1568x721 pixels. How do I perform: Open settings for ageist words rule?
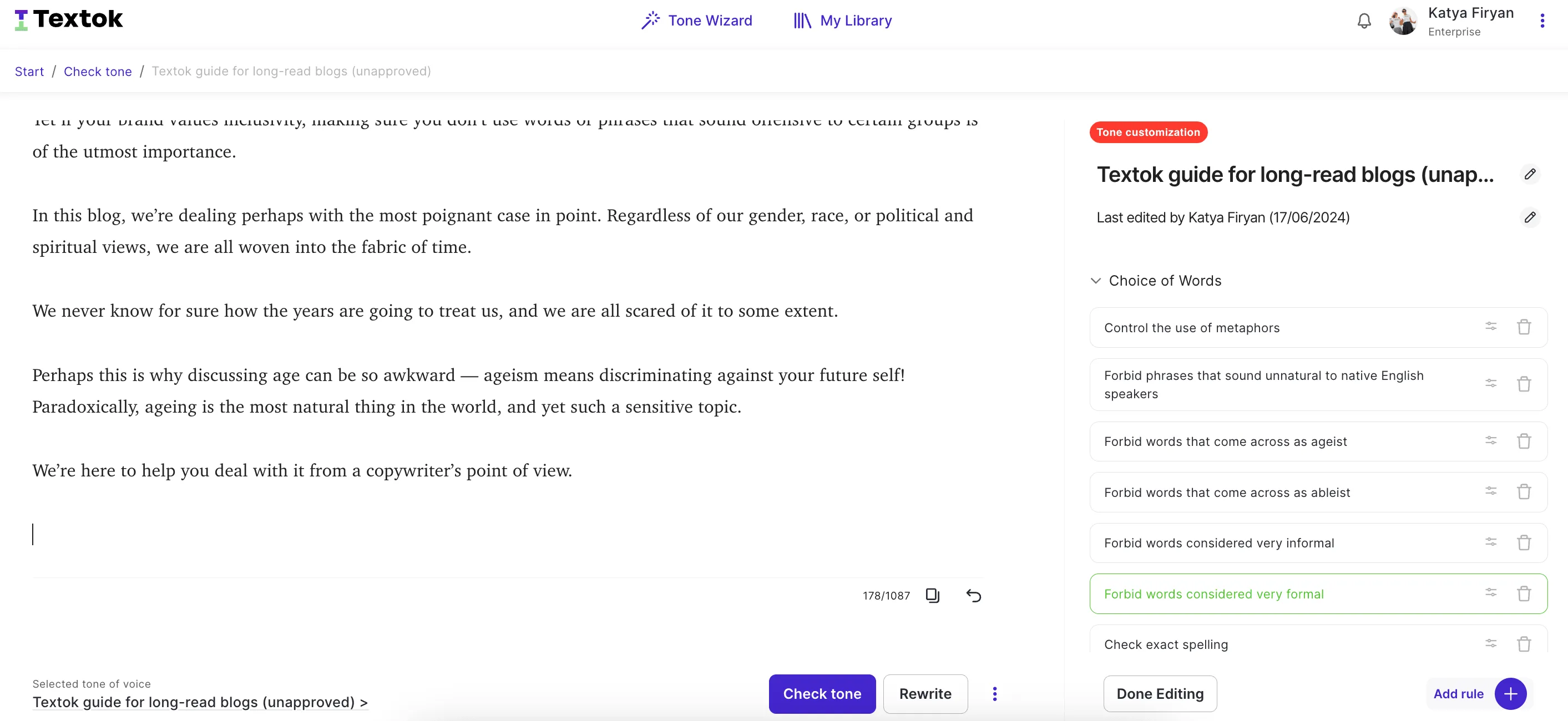click(1491, 440)
